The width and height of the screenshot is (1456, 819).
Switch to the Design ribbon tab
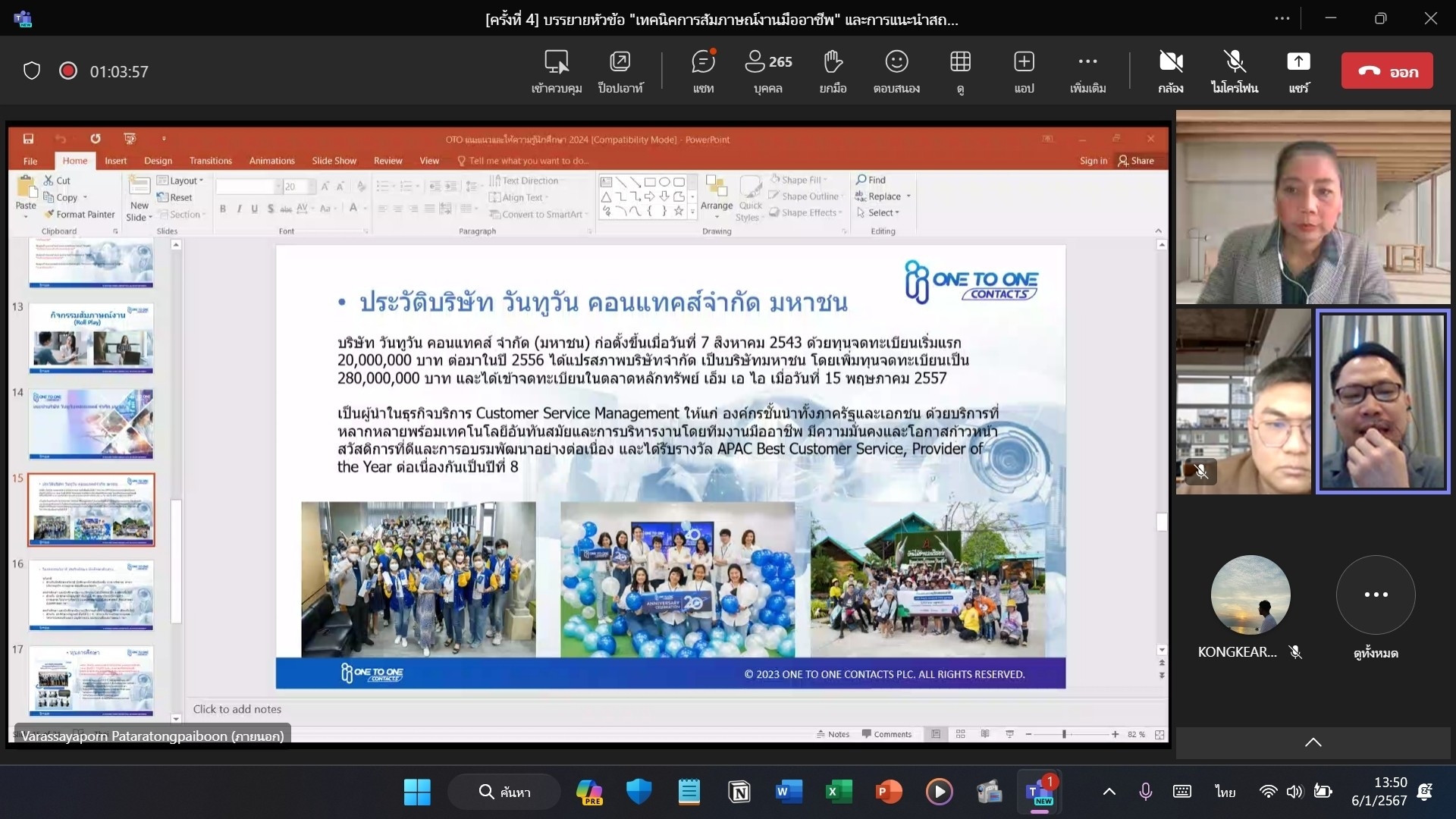(158, 161)
